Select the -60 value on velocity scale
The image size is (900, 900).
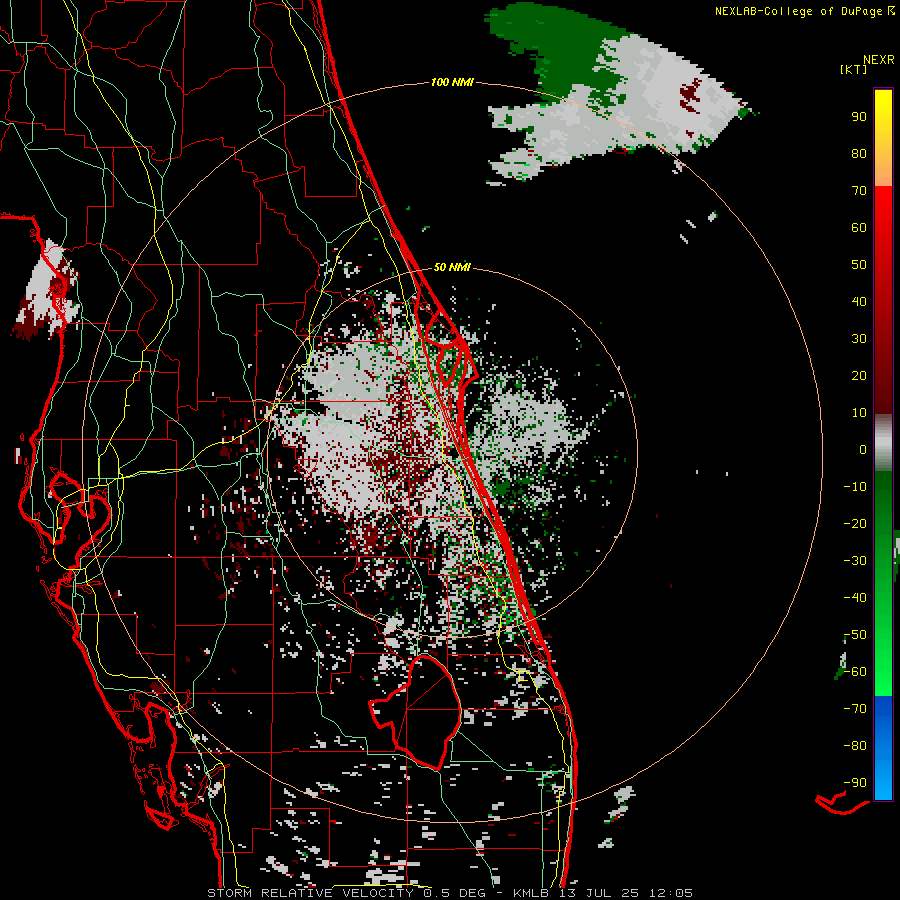tap(855, 672)
